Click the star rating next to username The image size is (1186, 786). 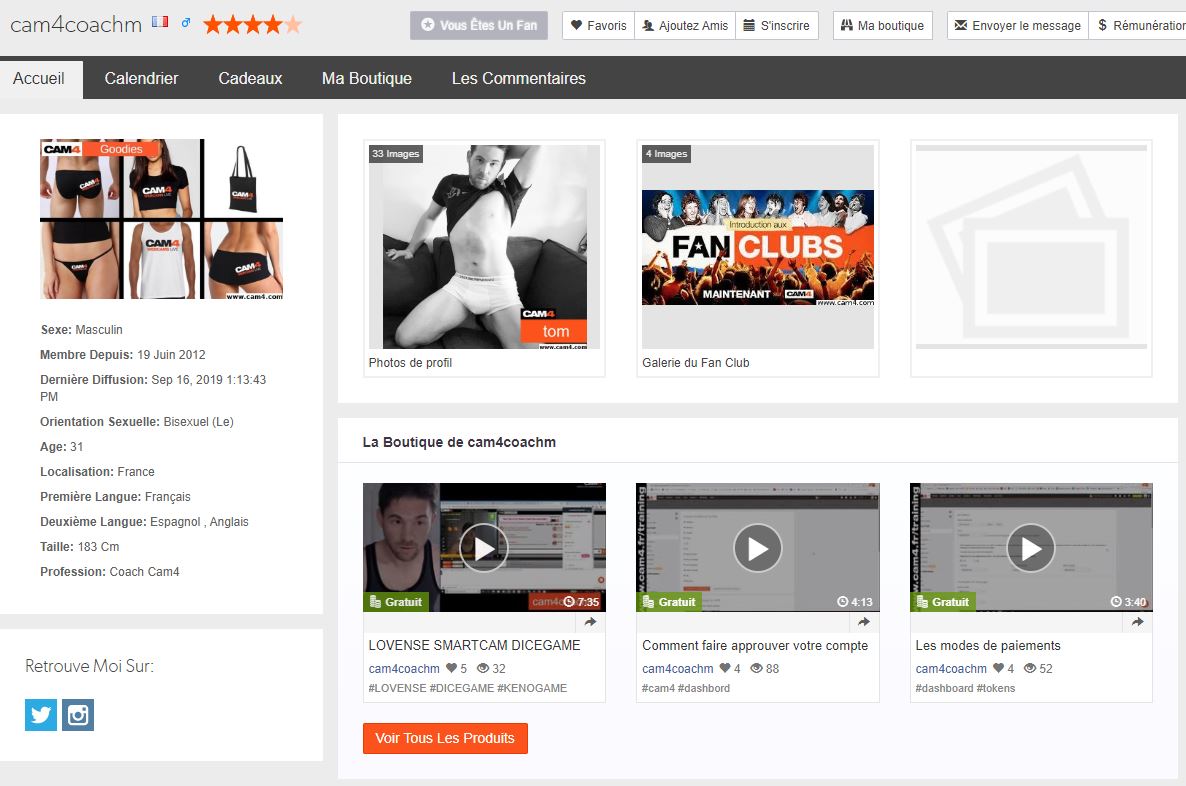[x=252, y=25]
